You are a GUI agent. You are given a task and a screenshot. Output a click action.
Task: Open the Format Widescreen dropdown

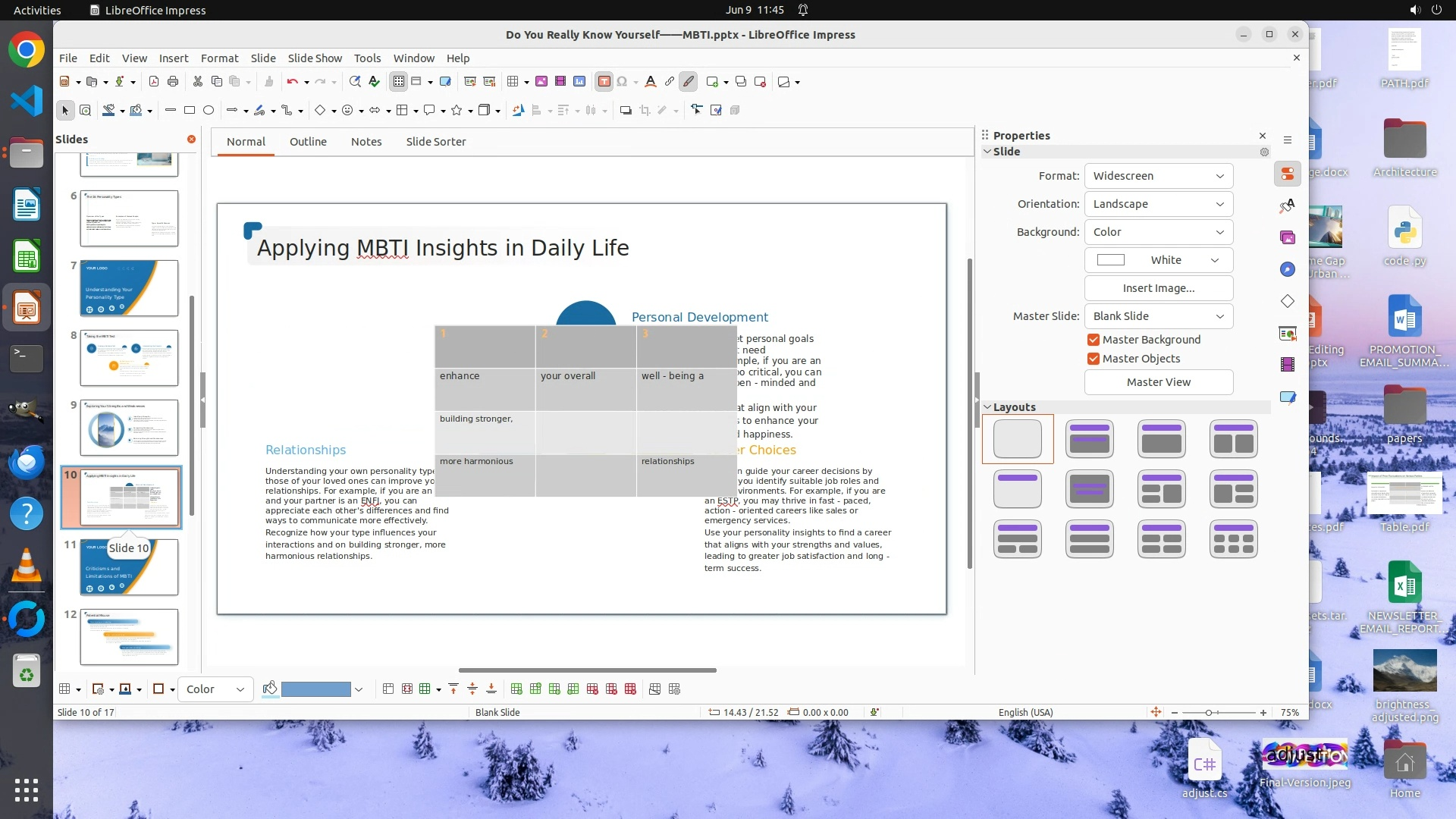tap(1158, 176)
